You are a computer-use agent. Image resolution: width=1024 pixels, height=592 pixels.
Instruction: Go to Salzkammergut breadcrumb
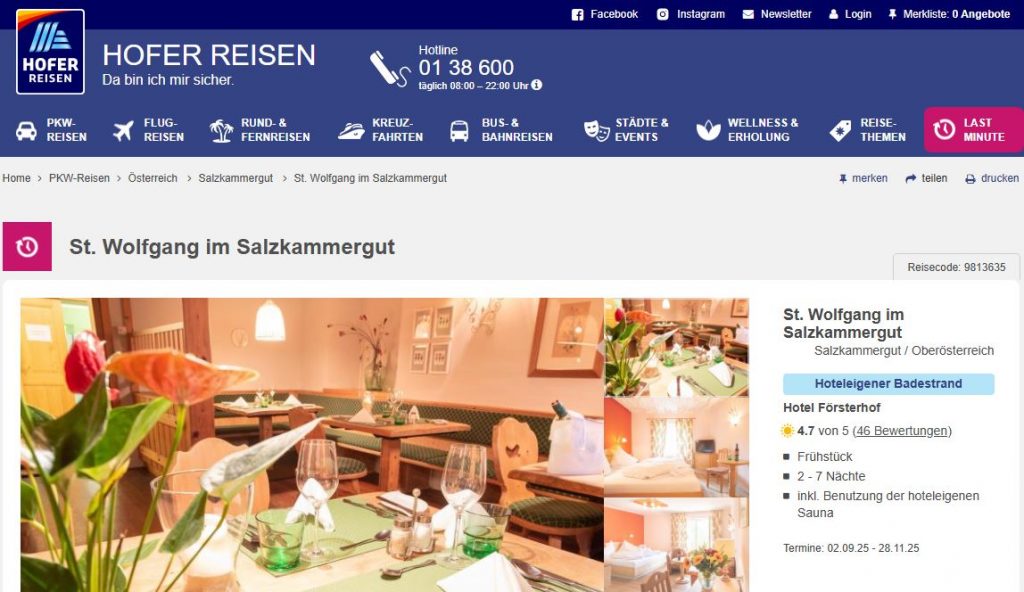pyautogui.click(x=236, y=178)
